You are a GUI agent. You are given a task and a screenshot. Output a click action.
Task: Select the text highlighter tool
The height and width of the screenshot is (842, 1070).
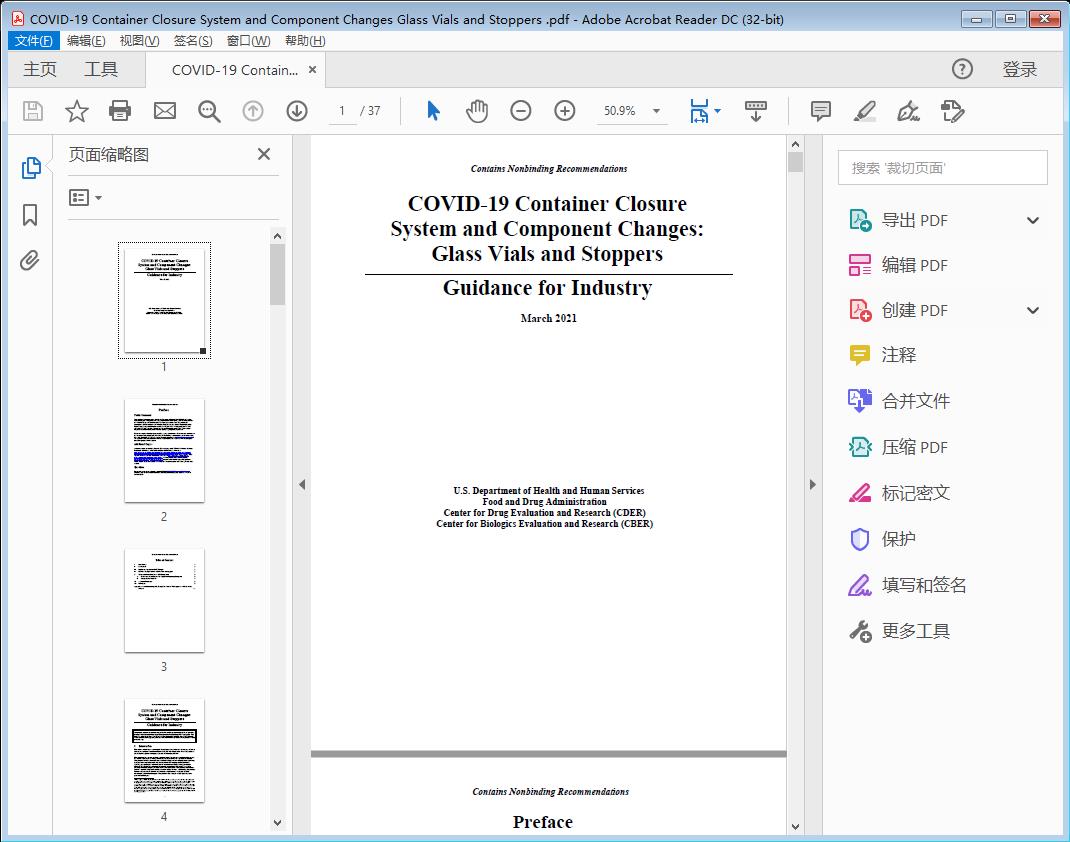click(865, 111)
